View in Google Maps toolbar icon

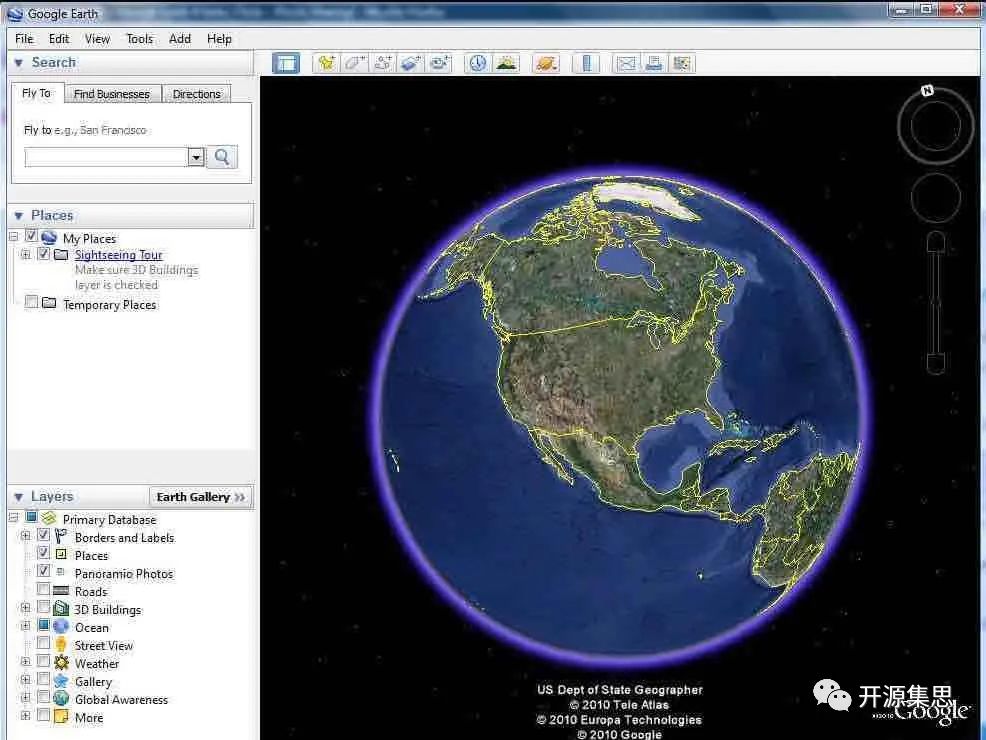682,63
